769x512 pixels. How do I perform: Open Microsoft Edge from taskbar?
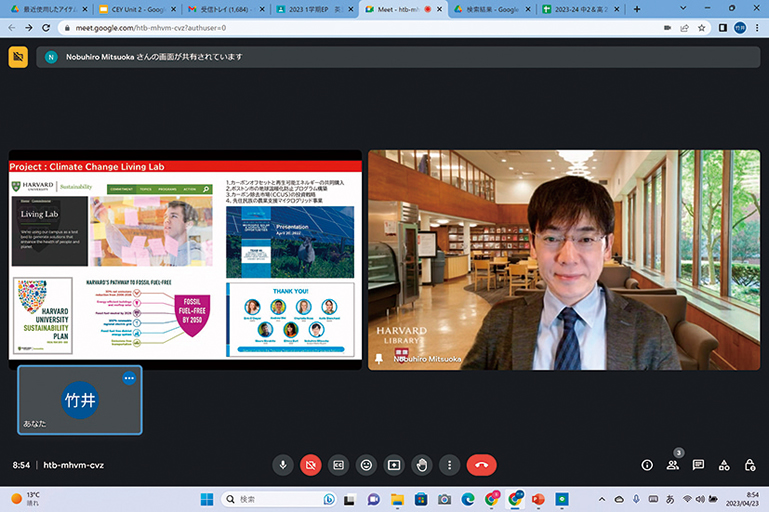point(468,500)
